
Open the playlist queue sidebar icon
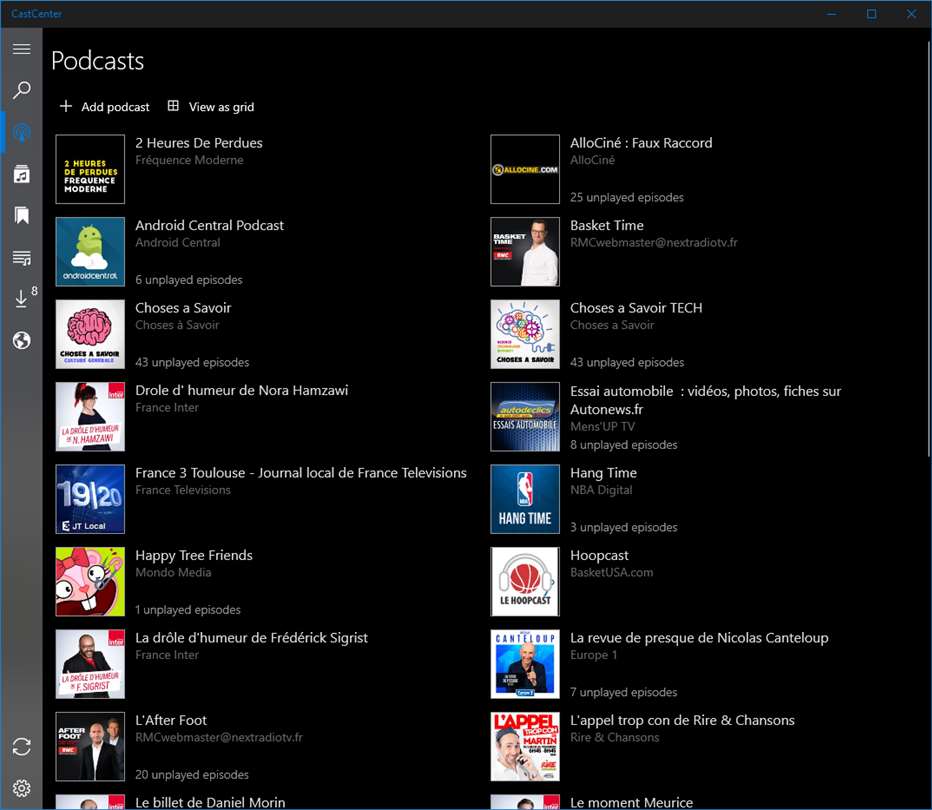click(21, 257)
